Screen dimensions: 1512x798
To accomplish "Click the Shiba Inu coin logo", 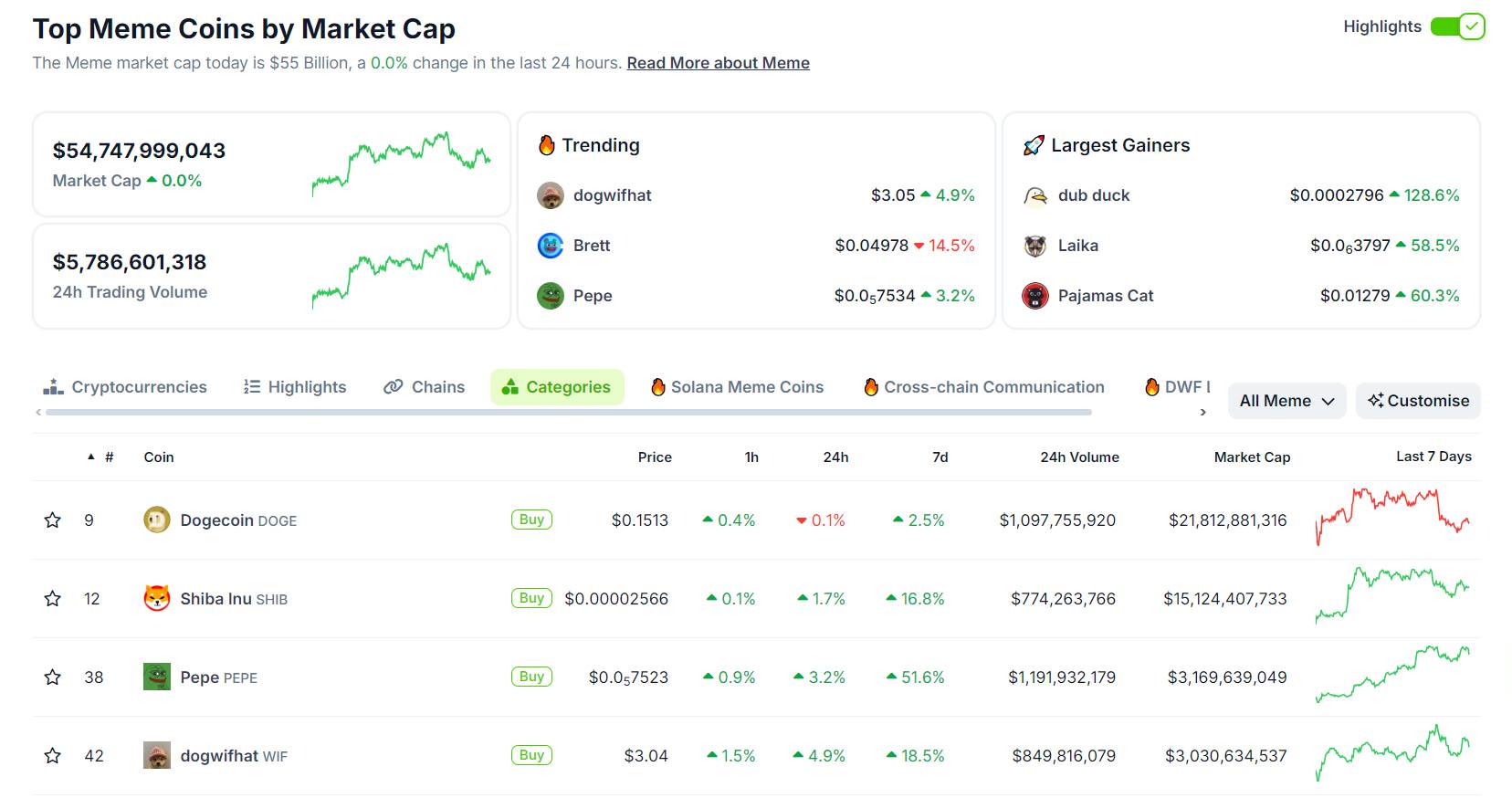I will tap(157, 598).
